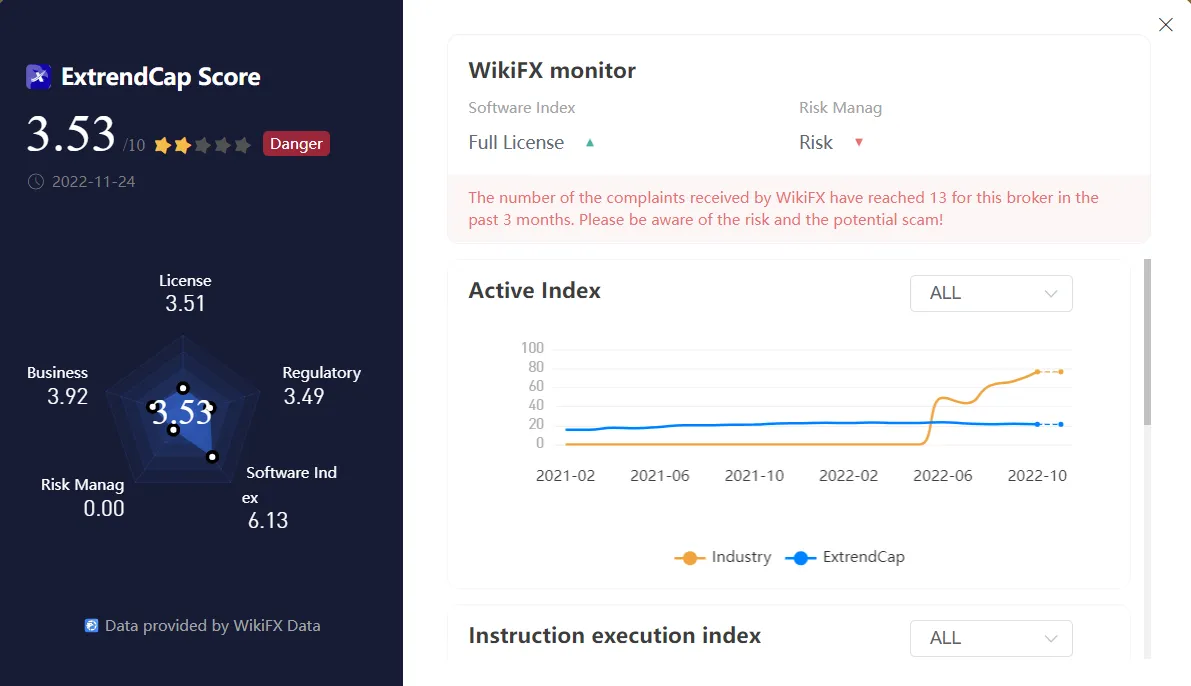Viewport: 1191px width, 686px height.
Task: Click the ExtrendCap line endpoint on chart
Action: [1061, 424]
